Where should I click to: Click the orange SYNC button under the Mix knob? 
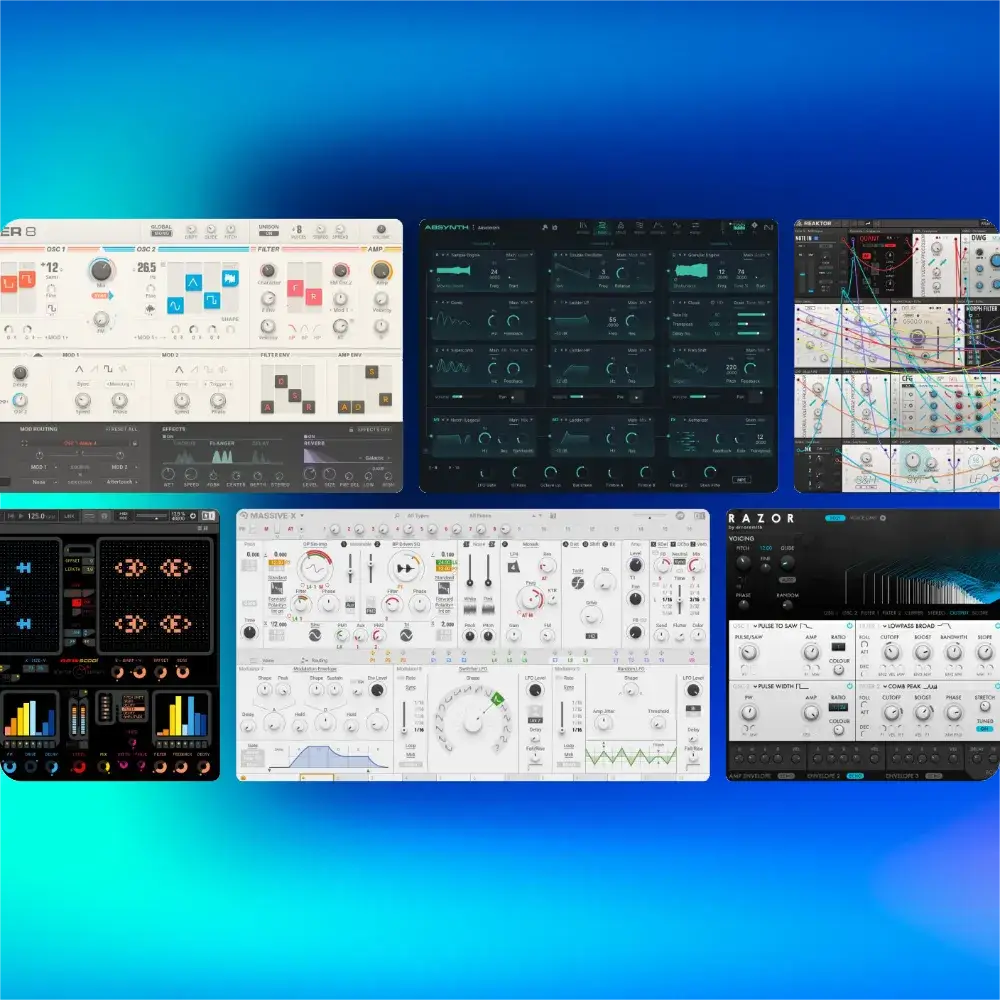100,295
